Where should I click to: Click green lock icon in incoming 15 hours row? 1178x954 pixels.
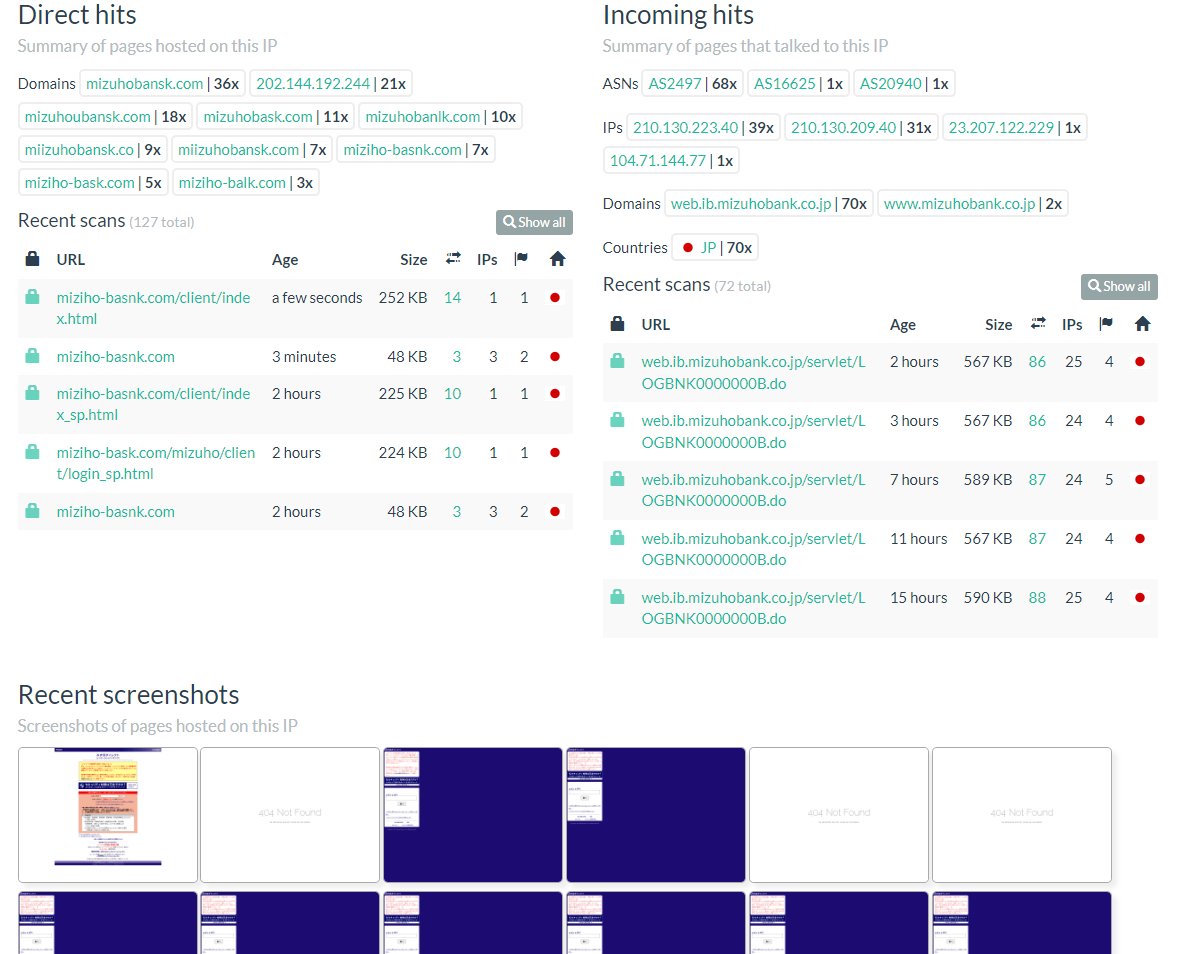618,597
